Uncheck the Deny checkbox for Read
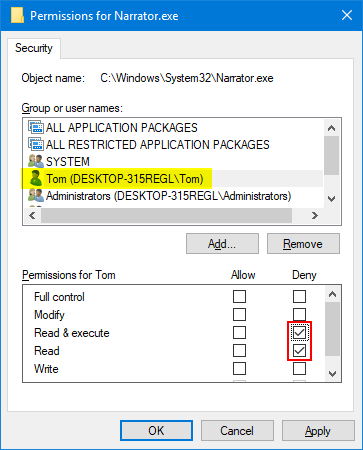The width and height of the screenshot is (363, 450). pyautogui.click(x=299, y=350)
